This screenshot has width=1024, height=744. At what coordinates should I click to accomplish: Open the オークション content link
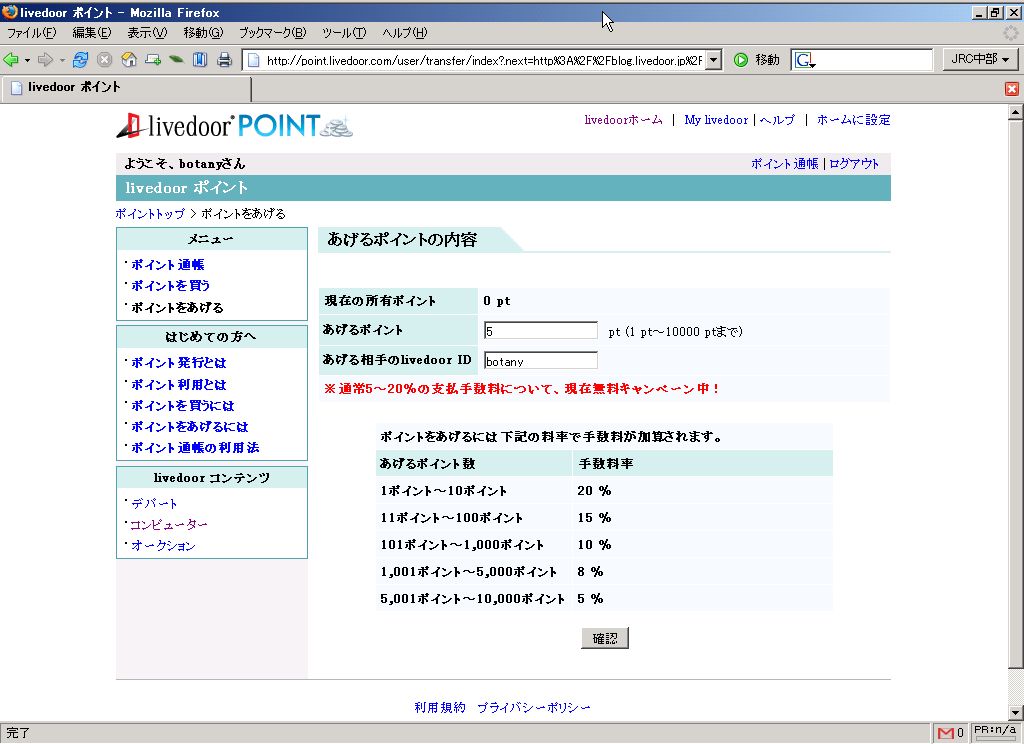pyautogui.click(x=163, y=545)
